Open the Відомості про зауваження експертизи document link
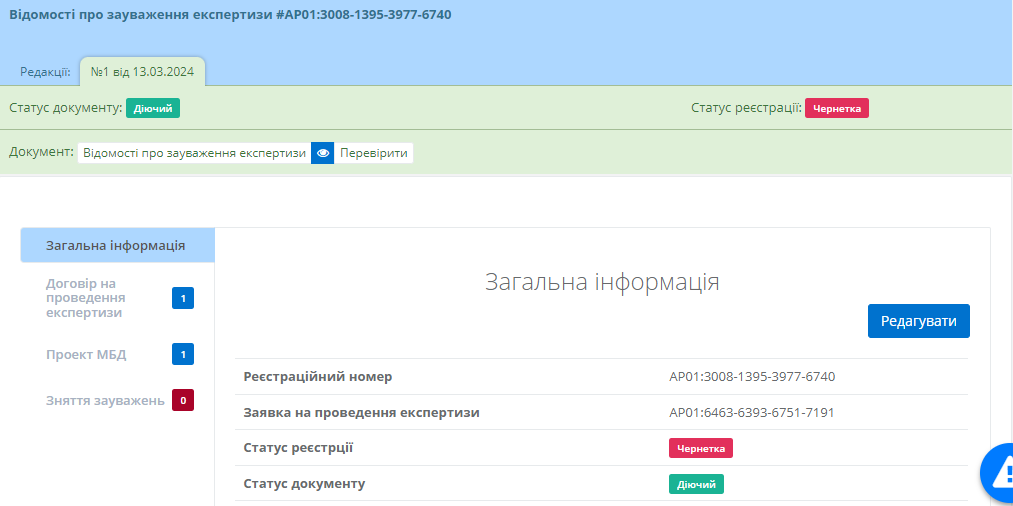Screen dimensions: 1013x506 click(194, 153)
